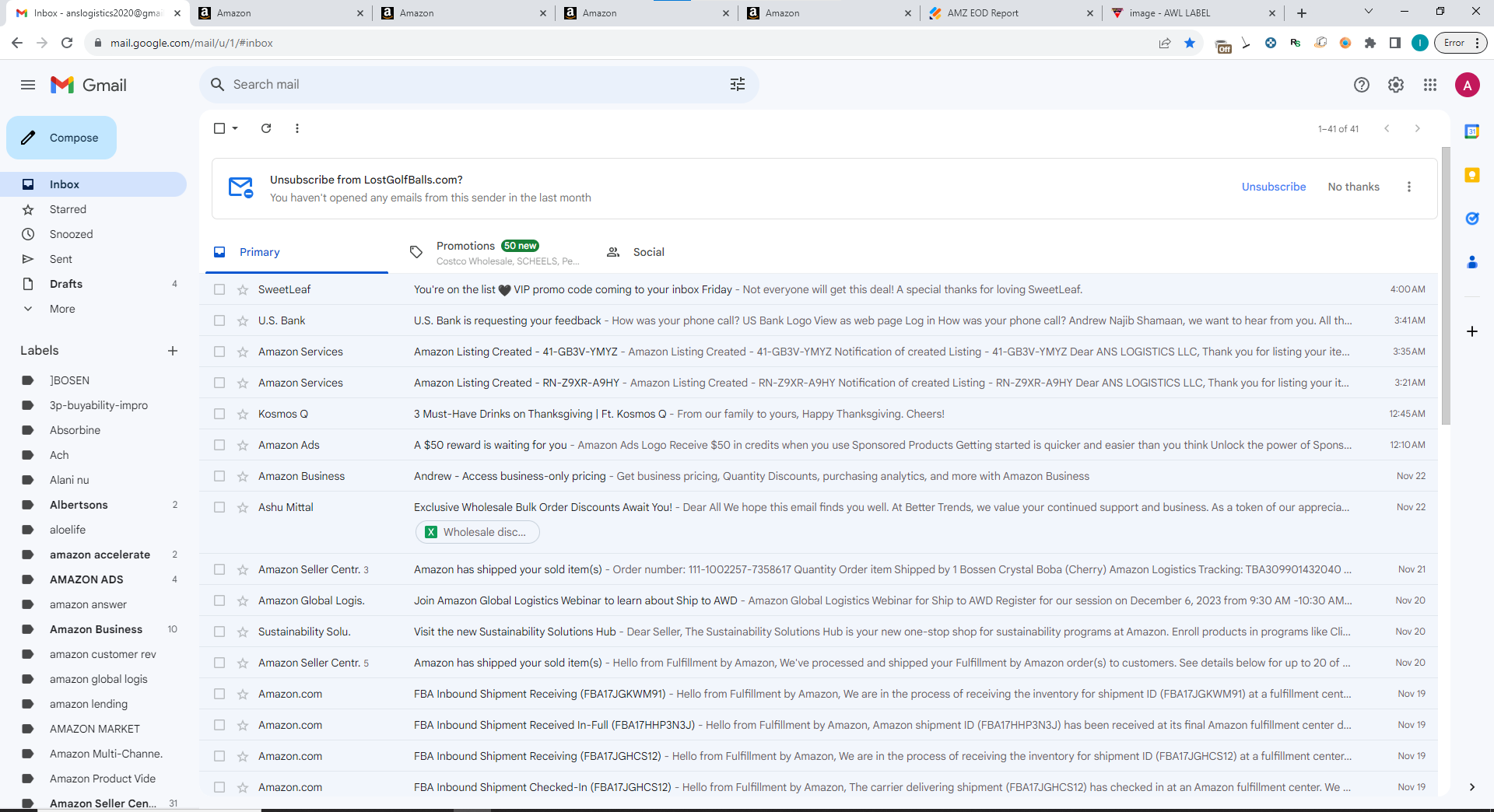Get add-ons with the plus icon
The image size is (1494, 812).
[1472, 331]
